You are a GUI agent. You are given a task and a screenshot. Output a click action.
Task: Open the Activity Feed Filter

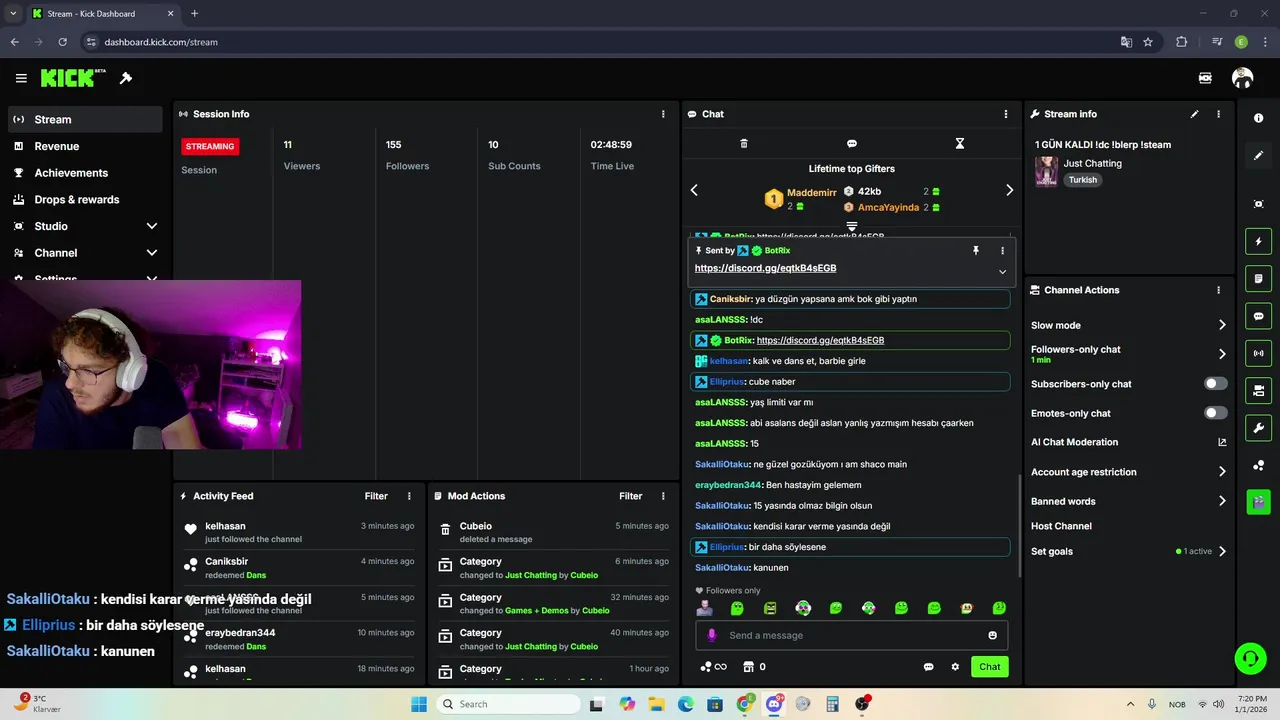click(376, 496)
